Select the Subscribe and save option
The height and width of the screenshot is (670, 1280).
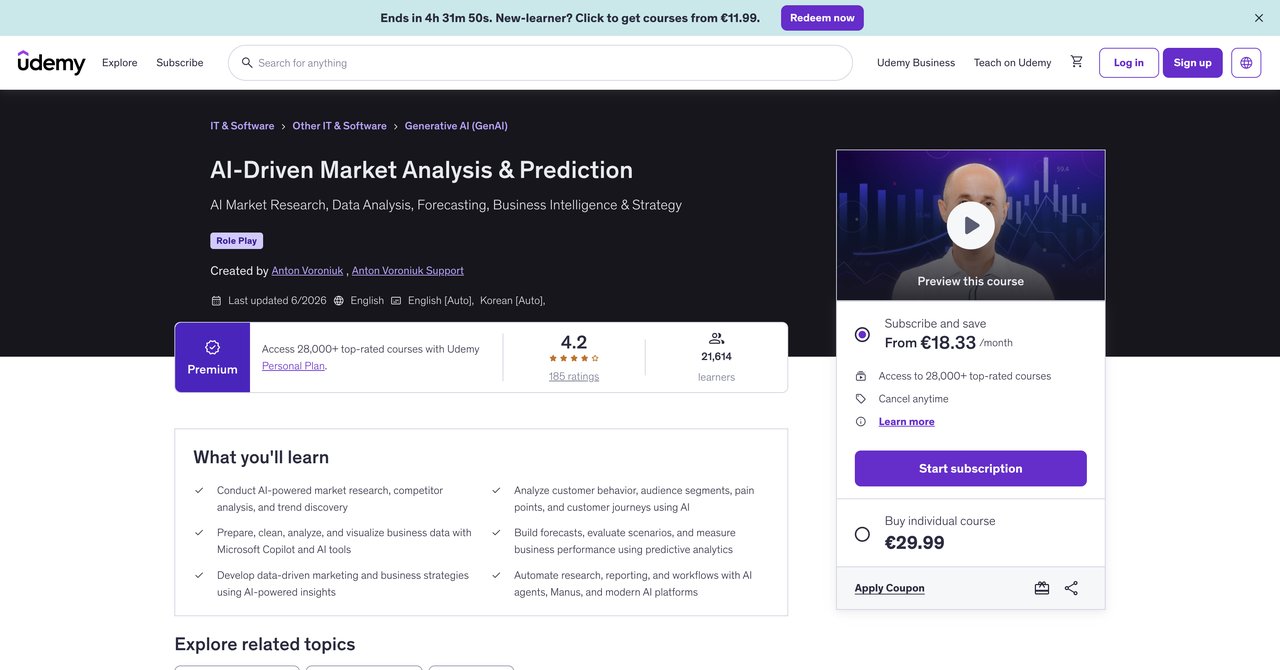tap(862, 334)
